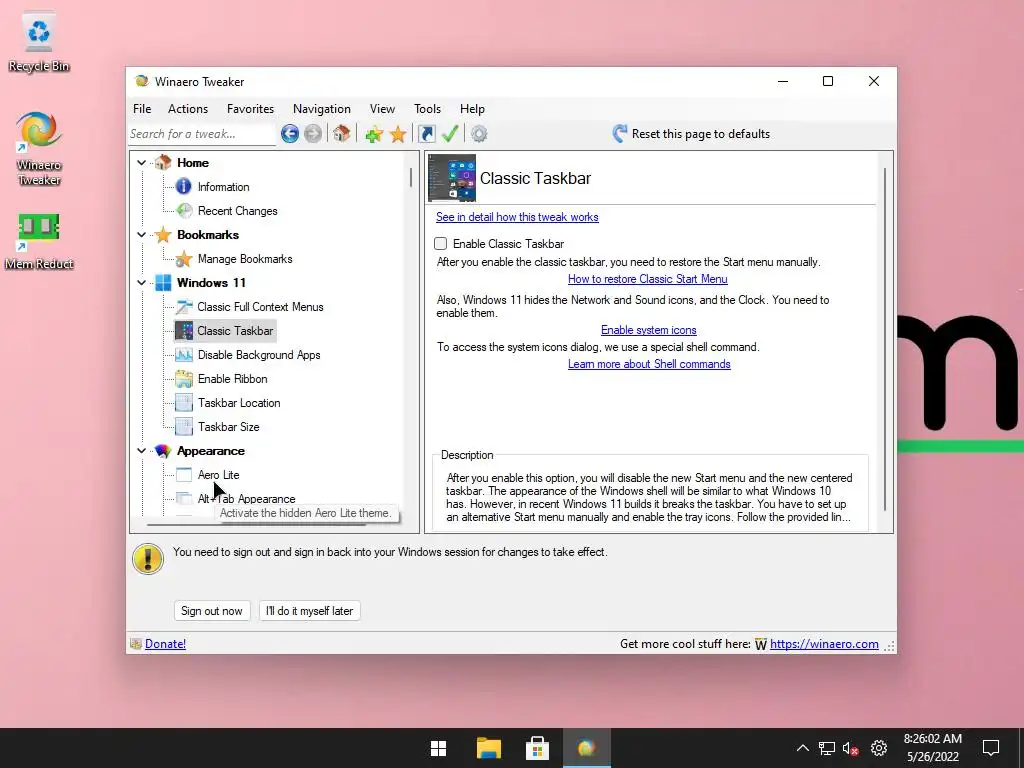
Task: Collapse the Home tree node
Action: click(x=142, y=163)
